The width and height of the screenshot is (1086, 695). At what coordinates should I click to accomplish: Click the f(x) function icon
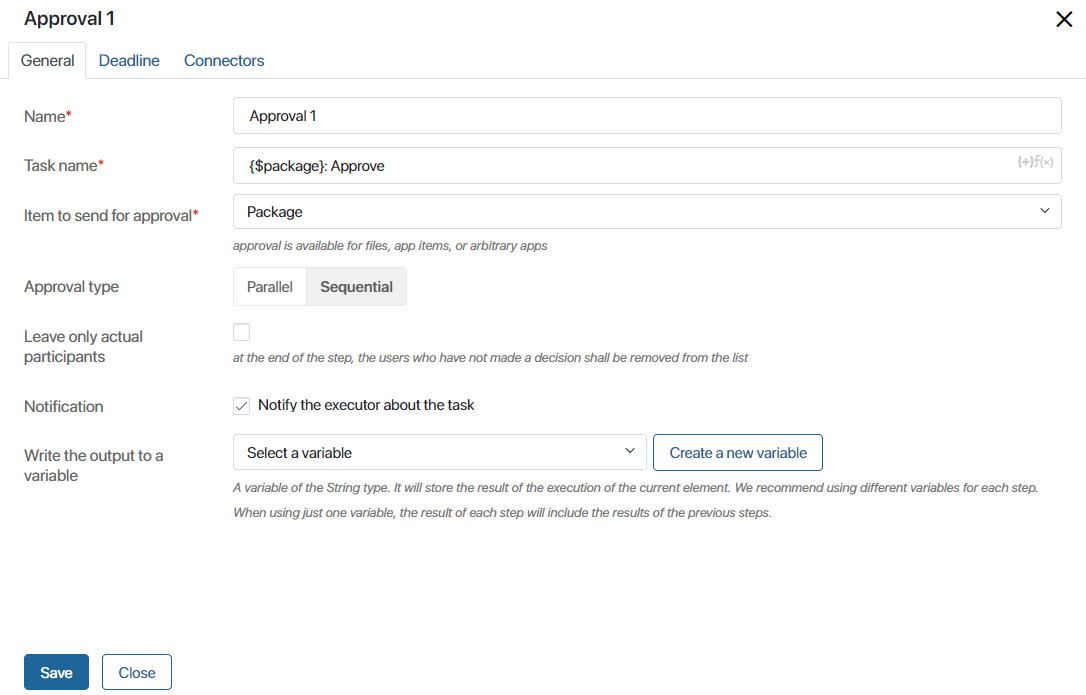pos(1044,161)
